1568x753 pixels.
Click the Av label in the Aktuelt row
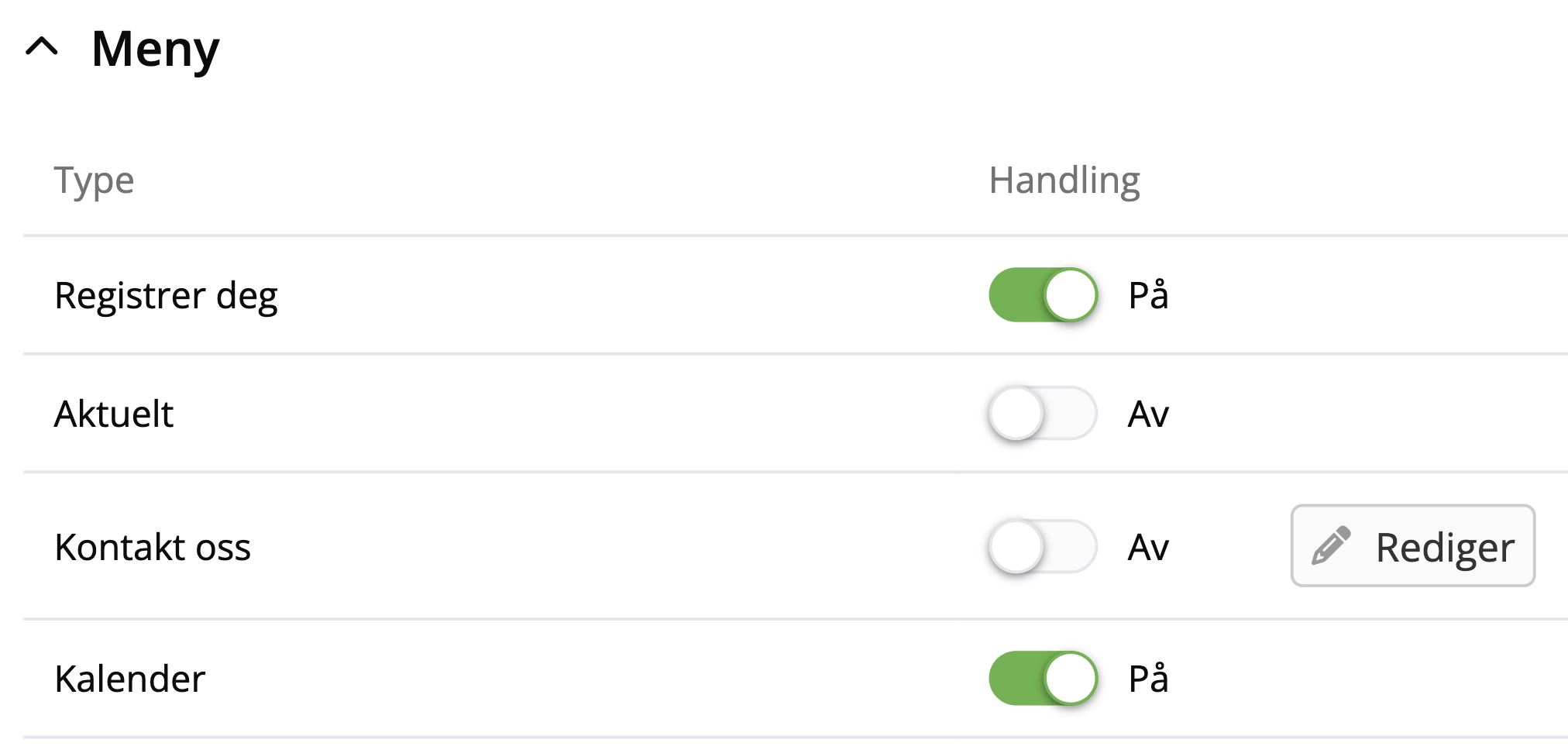(x=1148, y=414)
